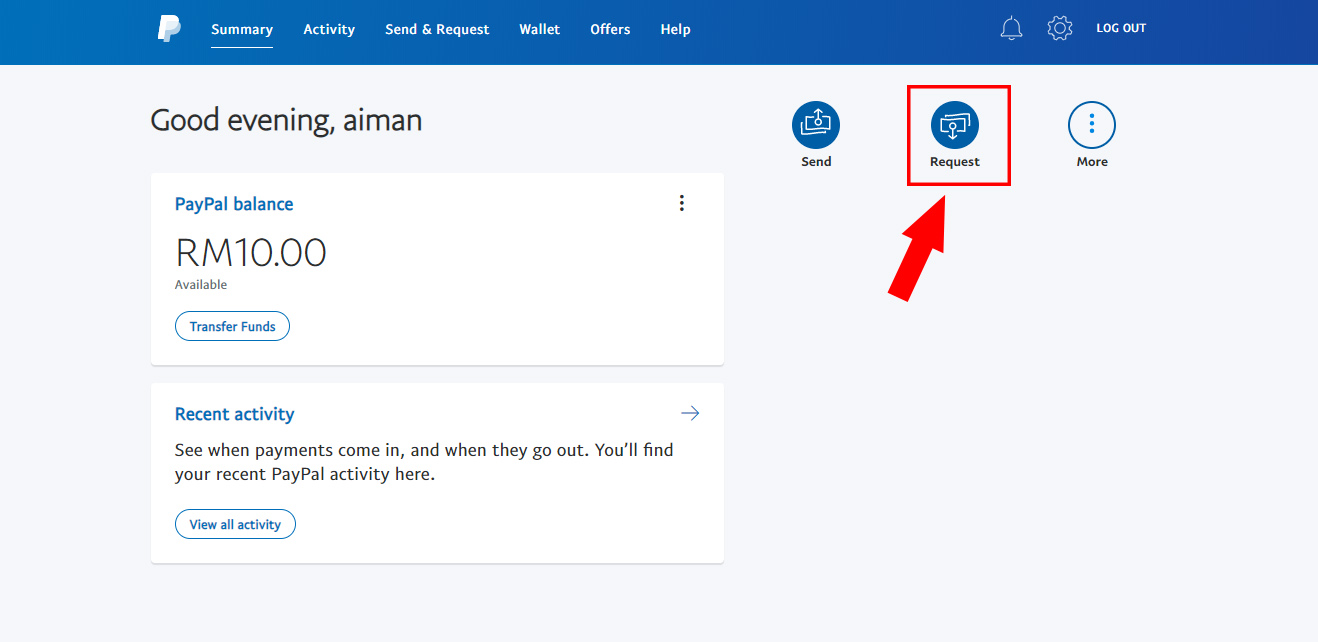The width and height of the screenshot is (1318, 642).
Task: Go to the Summary tab
Action: (242, 29)
